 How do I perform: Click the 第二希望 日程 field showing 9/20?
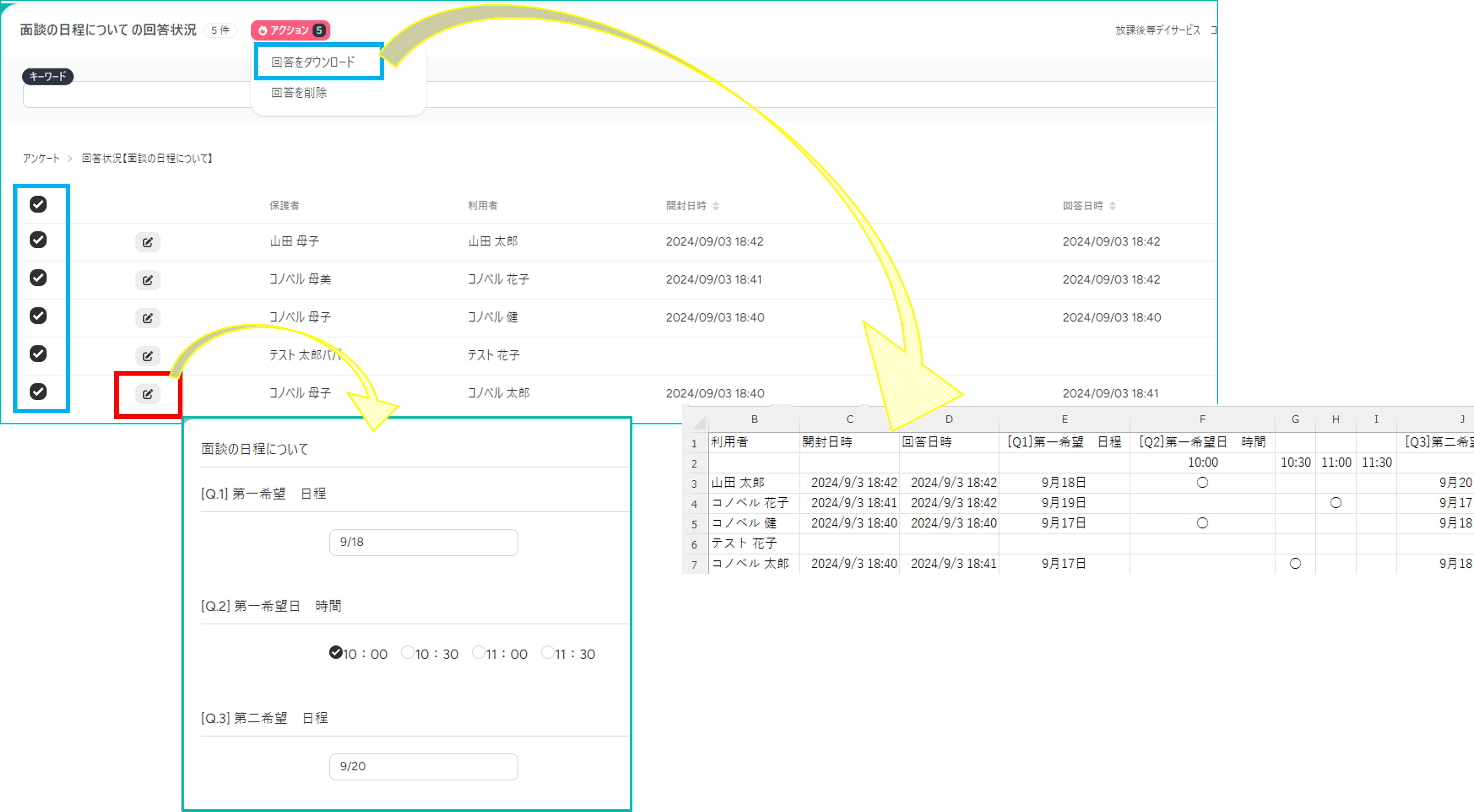[x=423, y=766]
